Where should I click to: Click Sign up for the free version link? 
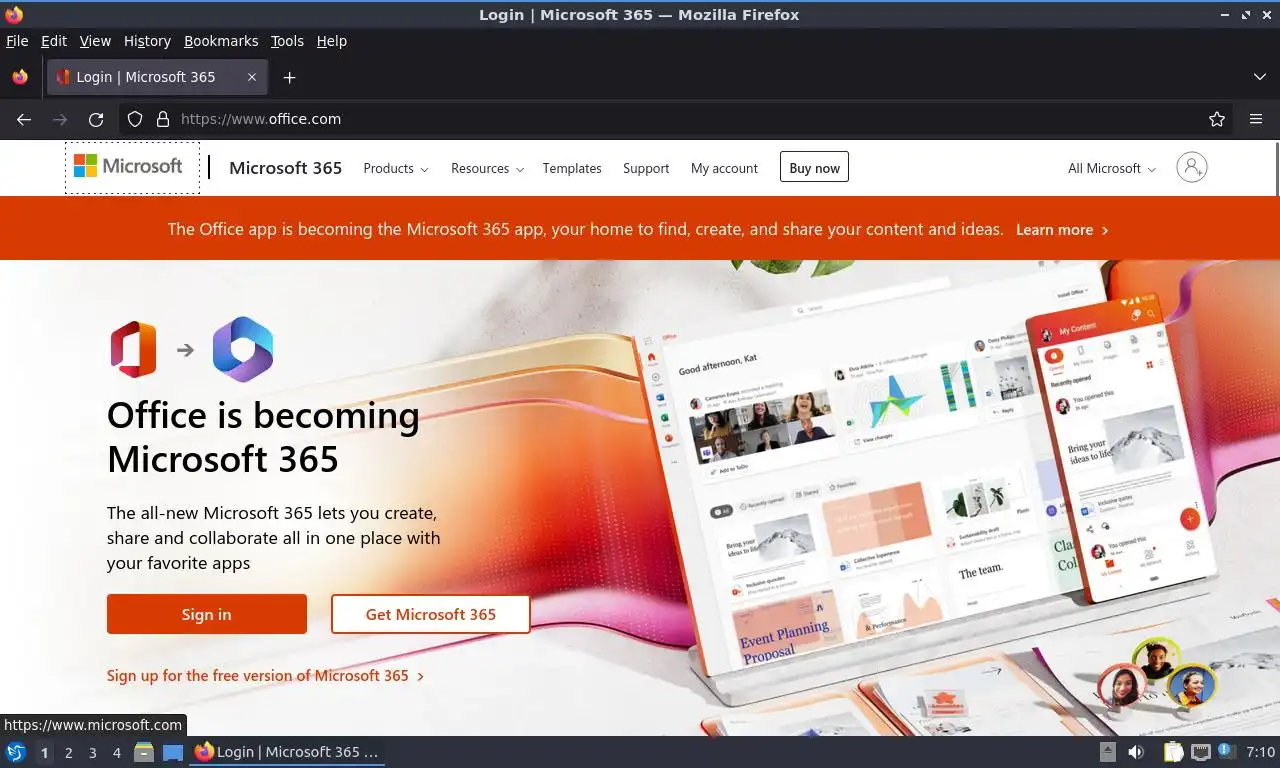point(266,675)
